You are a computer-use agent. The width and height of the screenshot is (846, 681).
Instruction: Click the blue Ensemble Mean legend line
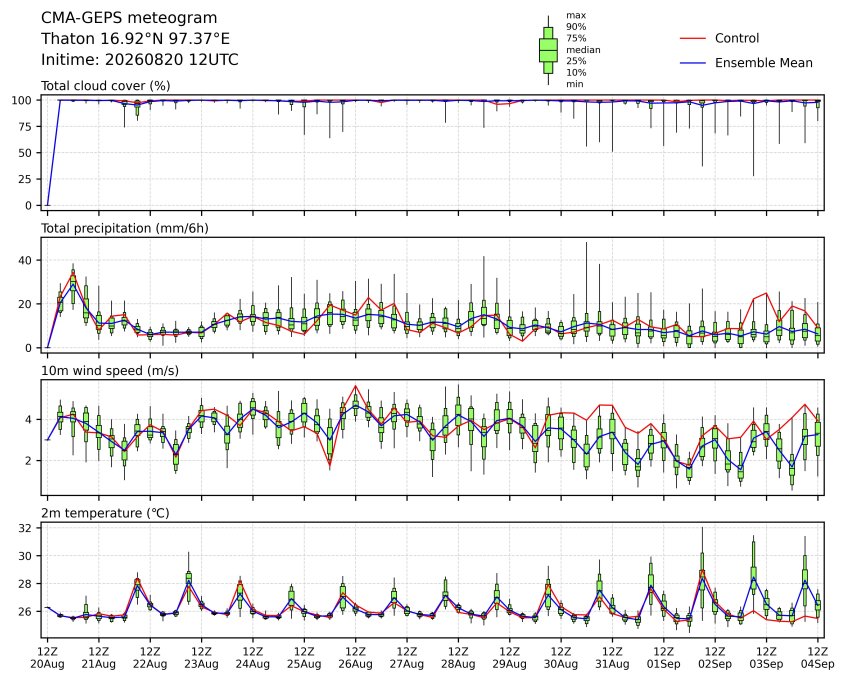[x=693, y=63]
